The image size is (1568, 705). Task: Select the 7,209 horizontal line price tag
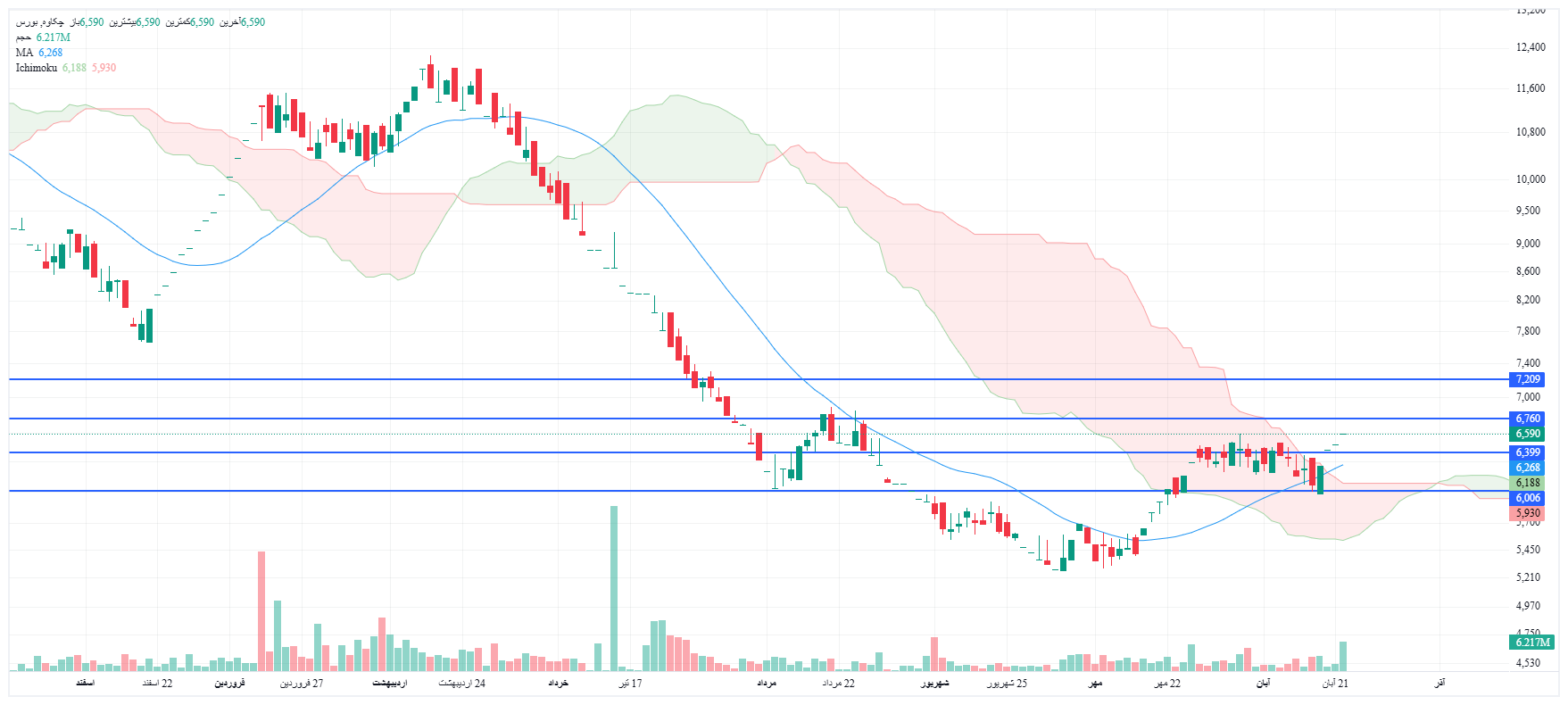1528,379
